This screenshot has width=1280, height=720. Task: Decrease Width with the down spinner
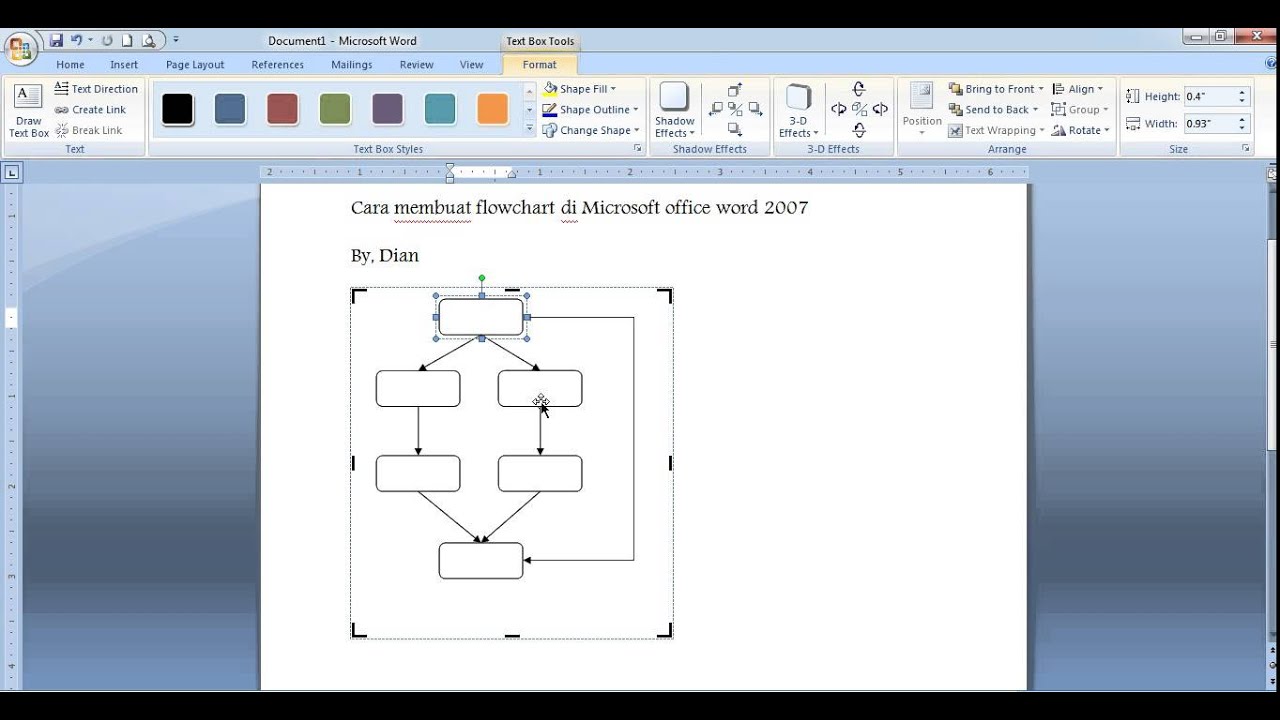coord(1242,129)
